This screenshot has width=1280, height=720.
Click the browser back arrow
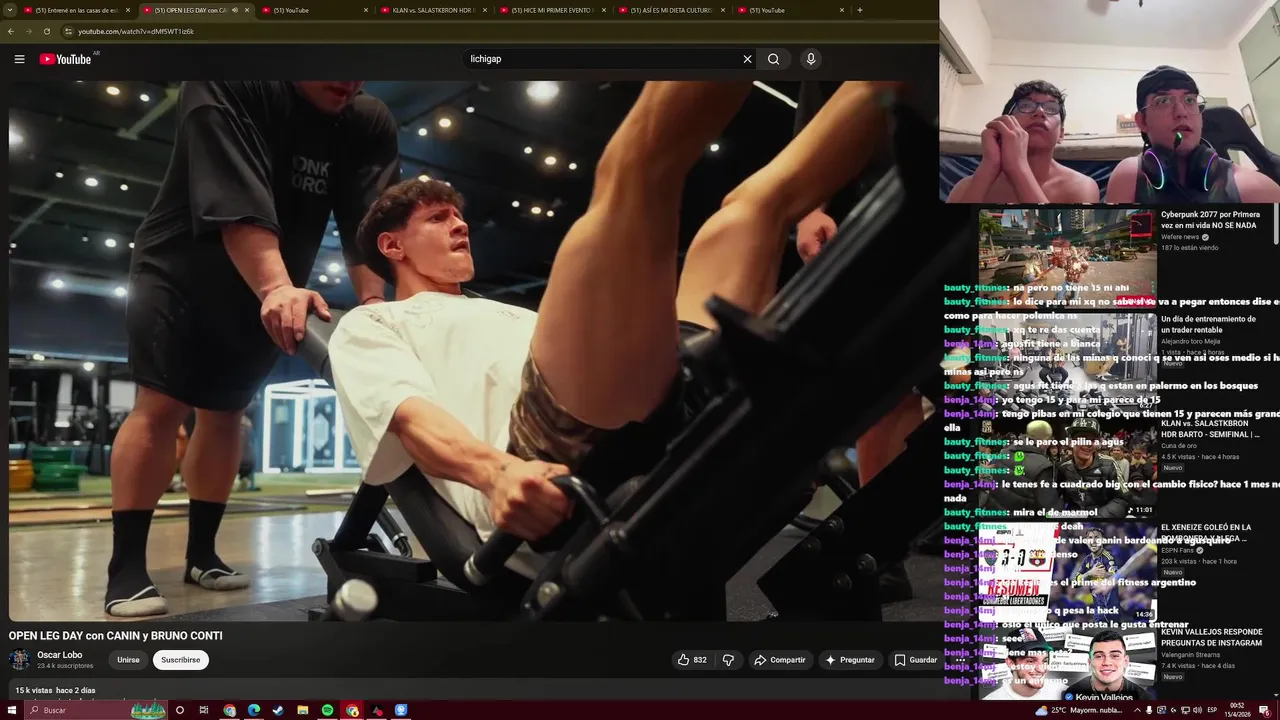tap(11, 31)
